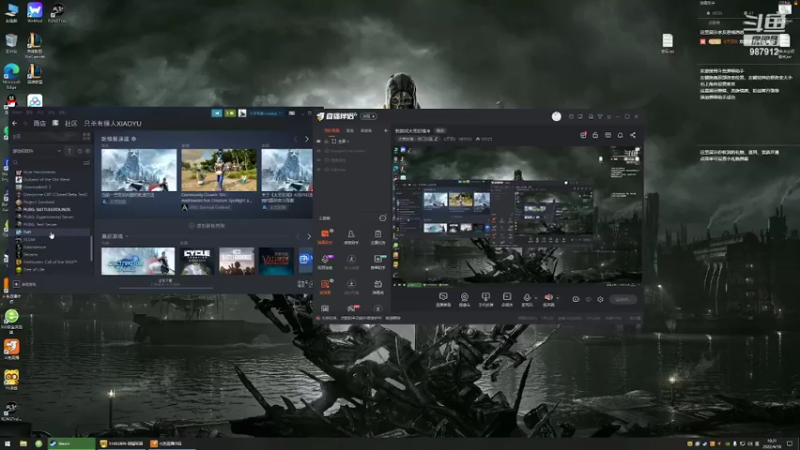Open gift box icon with red dot

coord(583,135)
